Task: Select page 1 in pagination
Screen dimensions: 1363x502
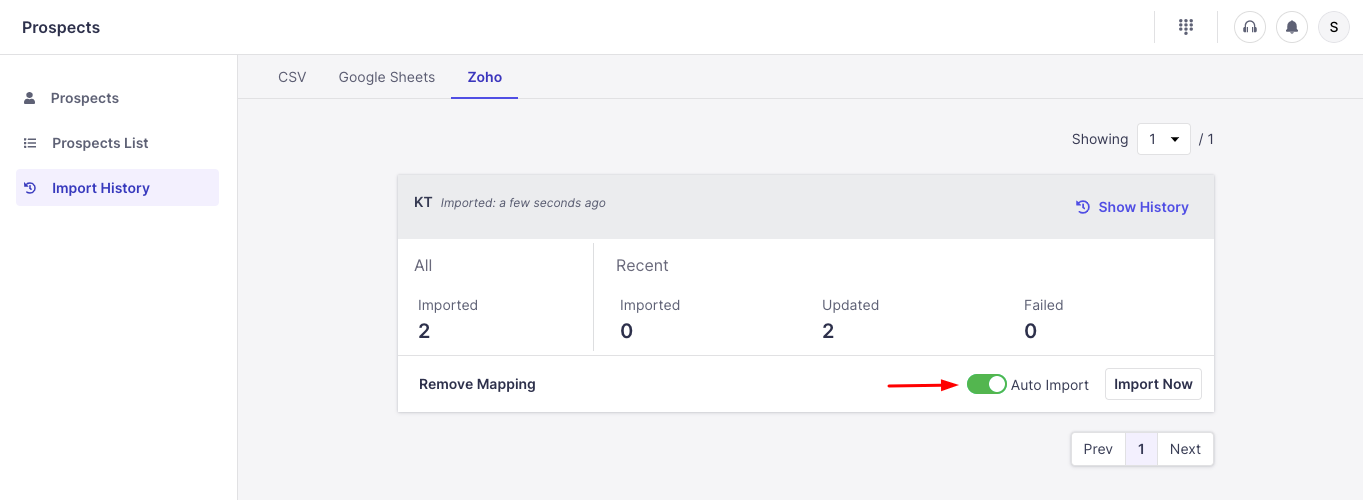Action: coord(1141,449)
